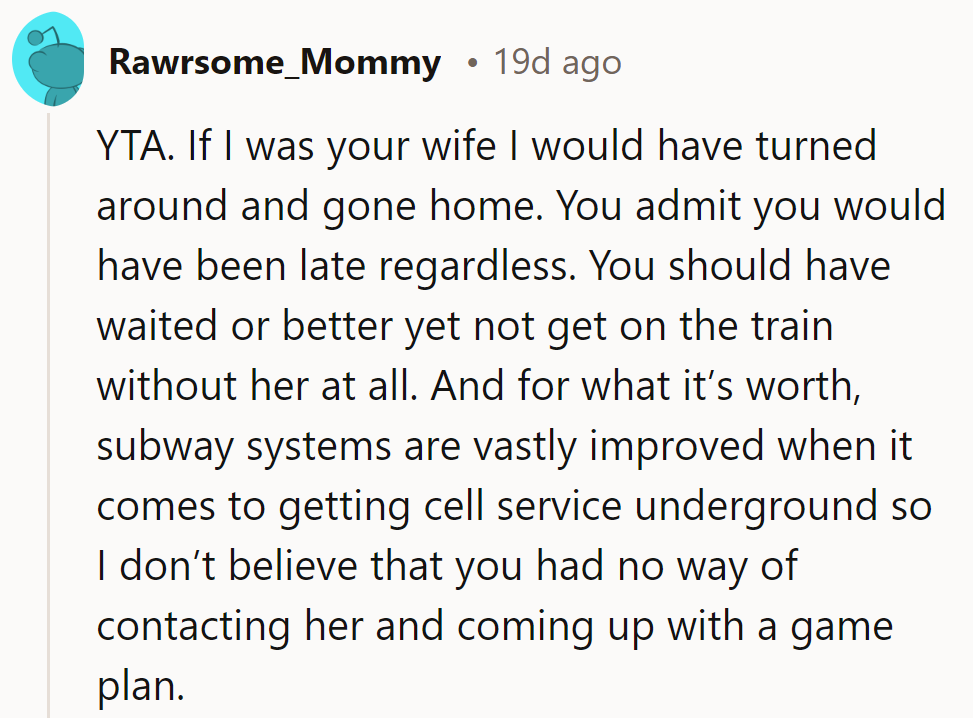Viewport: 973px width, 718px height.
Task: Click the 19d ago timestamp
Action: pos(557,63)
